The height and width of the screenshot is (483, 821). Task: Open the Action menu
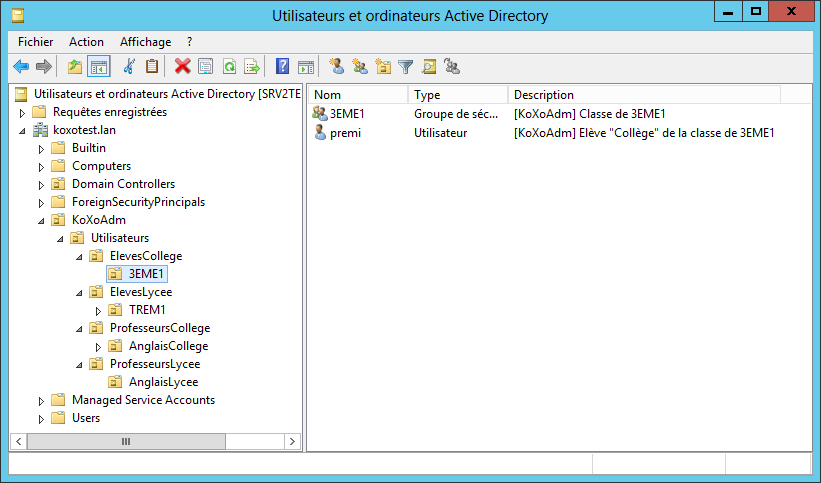pyautogui.click(x=86, y=42)
